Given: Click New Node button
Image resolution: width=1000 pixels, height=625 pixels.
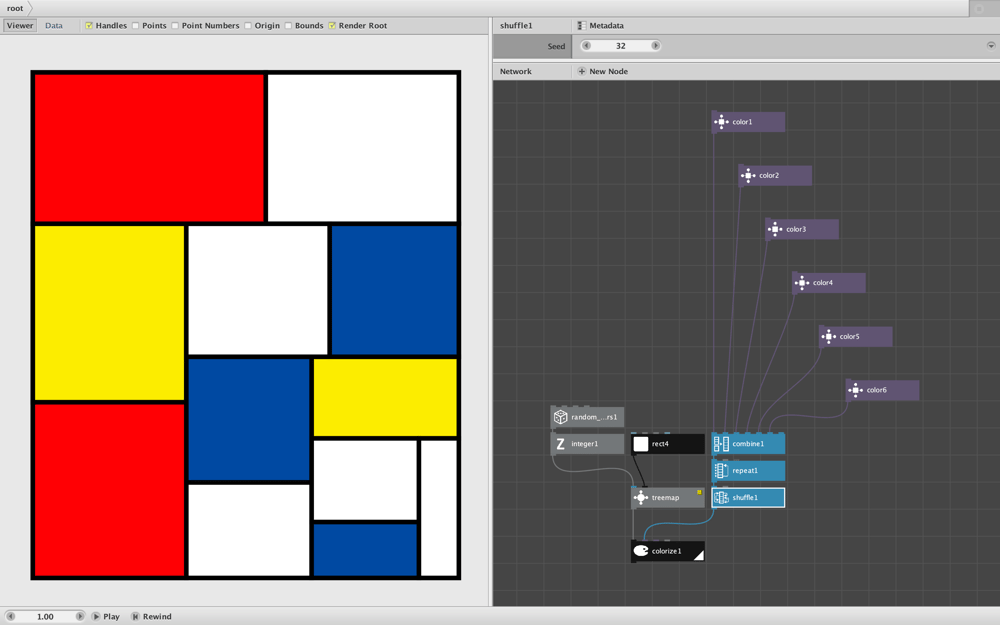Looking at the screenshot, I should coord(603,71).
